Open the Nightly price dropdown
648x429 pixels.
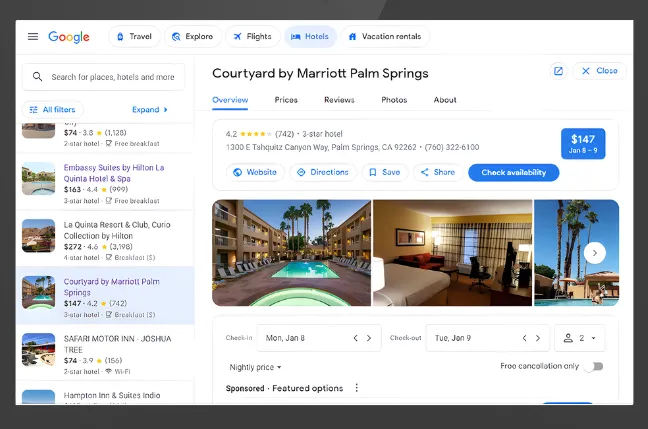coord(255,367)
